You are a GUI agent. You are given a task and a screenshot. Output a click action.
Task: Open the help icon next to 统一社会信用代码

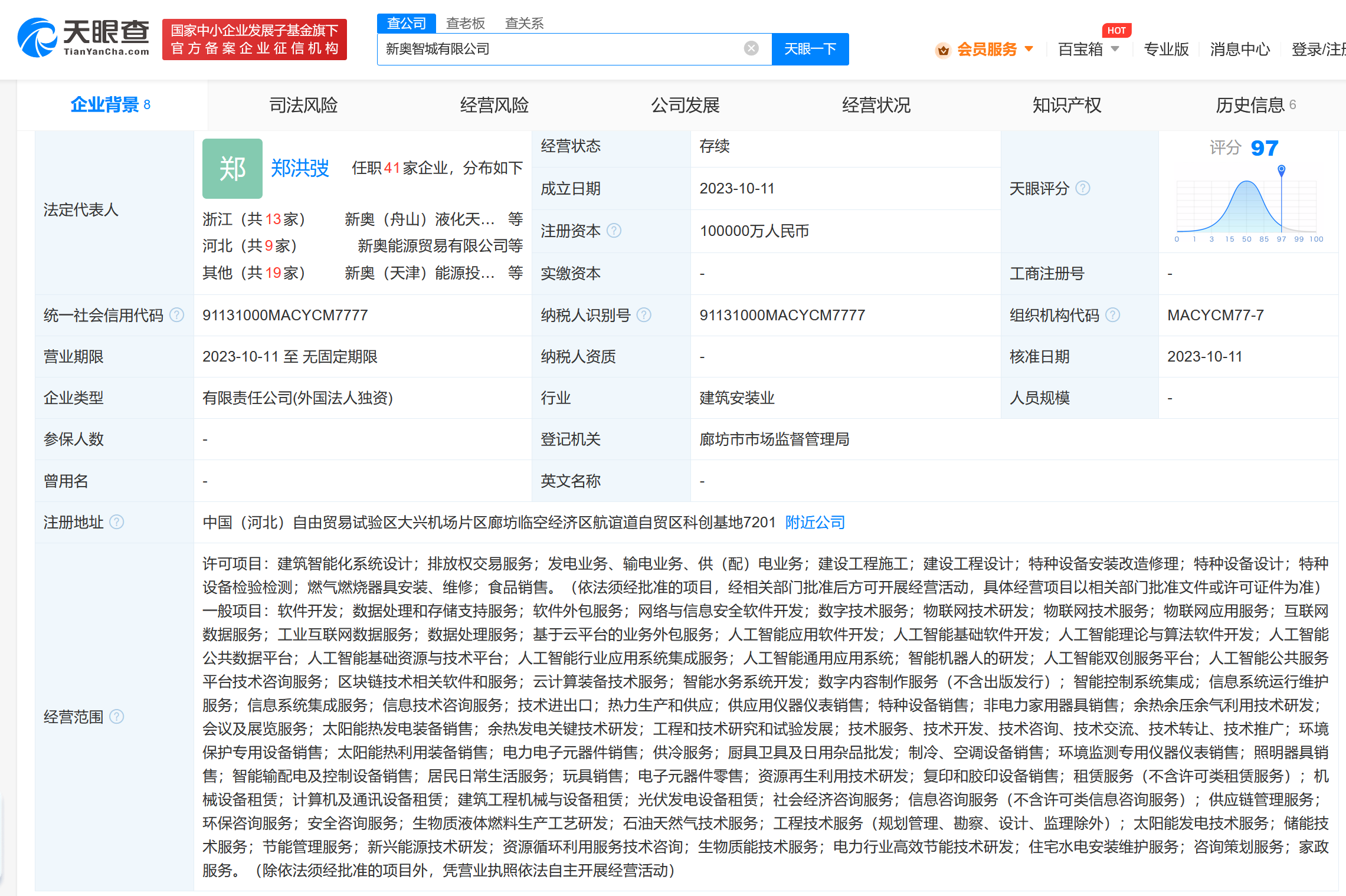pyautogui.click(x=176, y=315)
